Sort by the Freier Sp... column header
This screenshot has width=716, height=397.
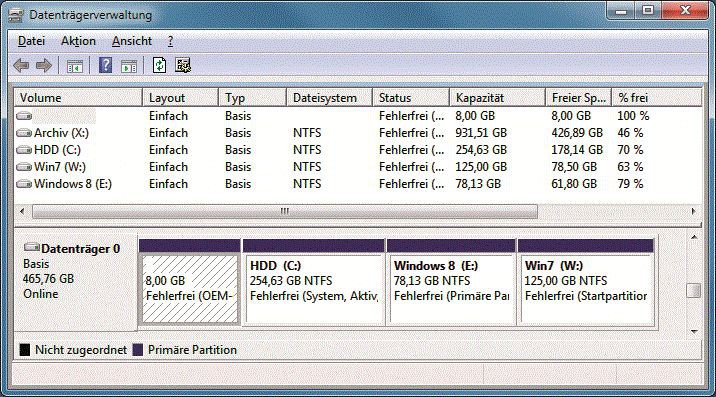pyautogui.click(x=579, y=98)
